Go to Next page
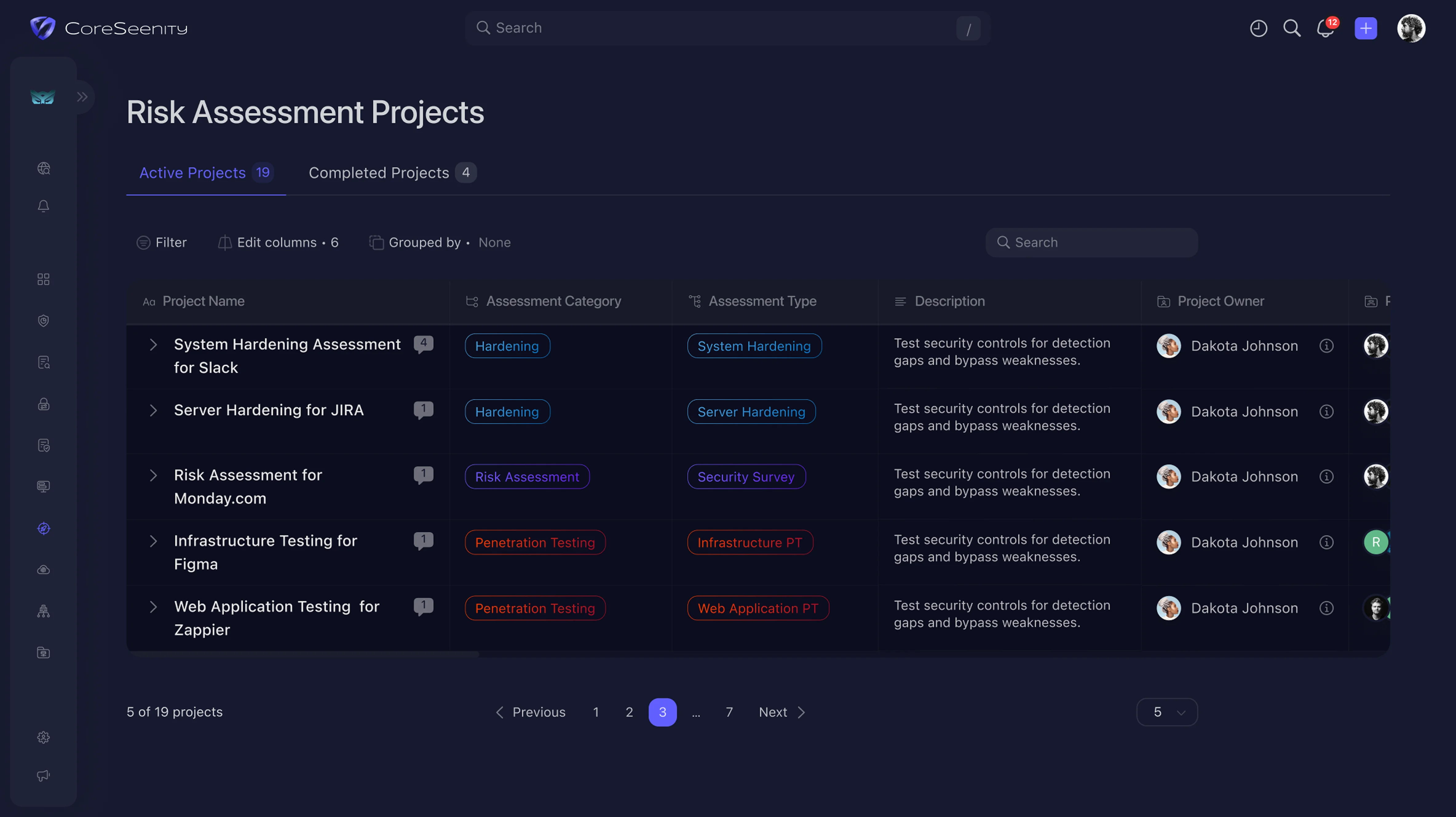The height and width of the screenshot is (817, 1456). 782,712
